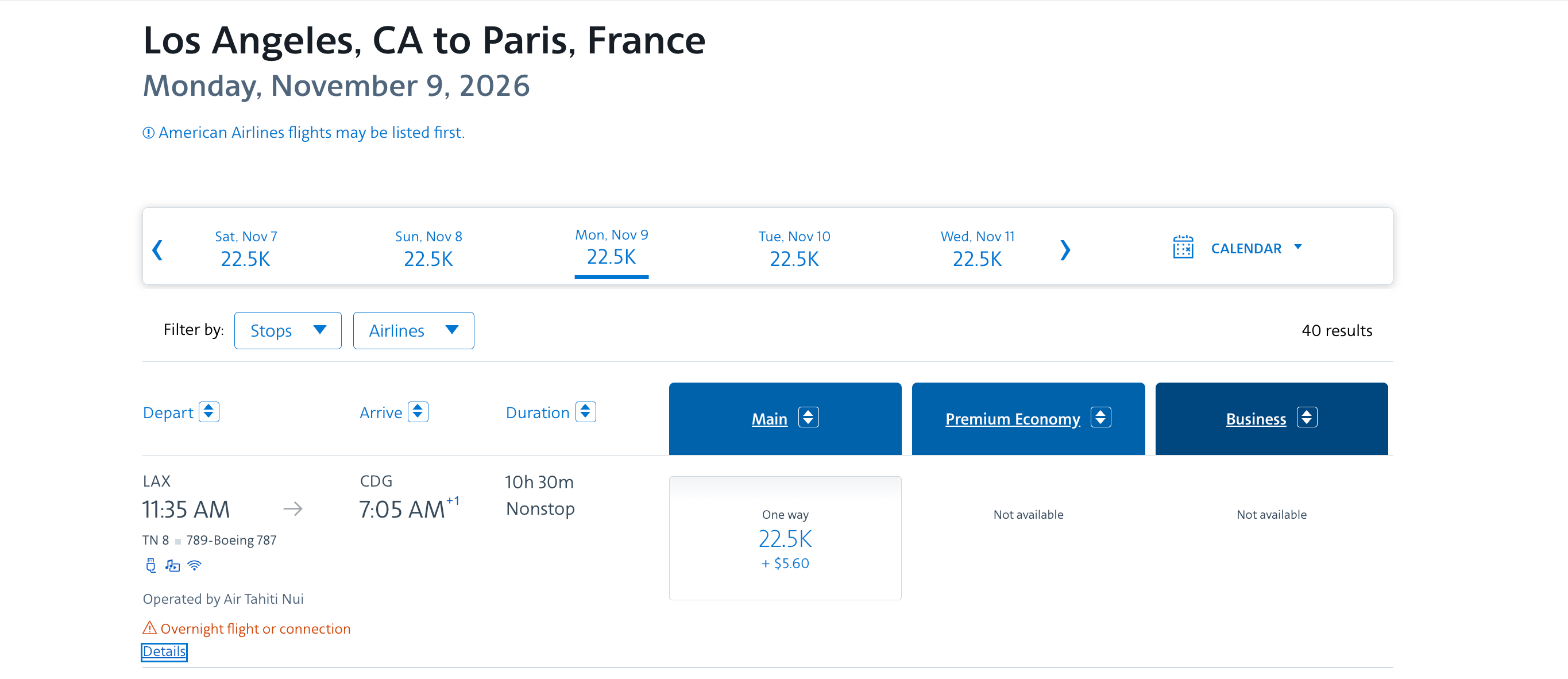1568x679 pixels.
Task: Click the '40 results' count text
Action: coord(1337,331)
